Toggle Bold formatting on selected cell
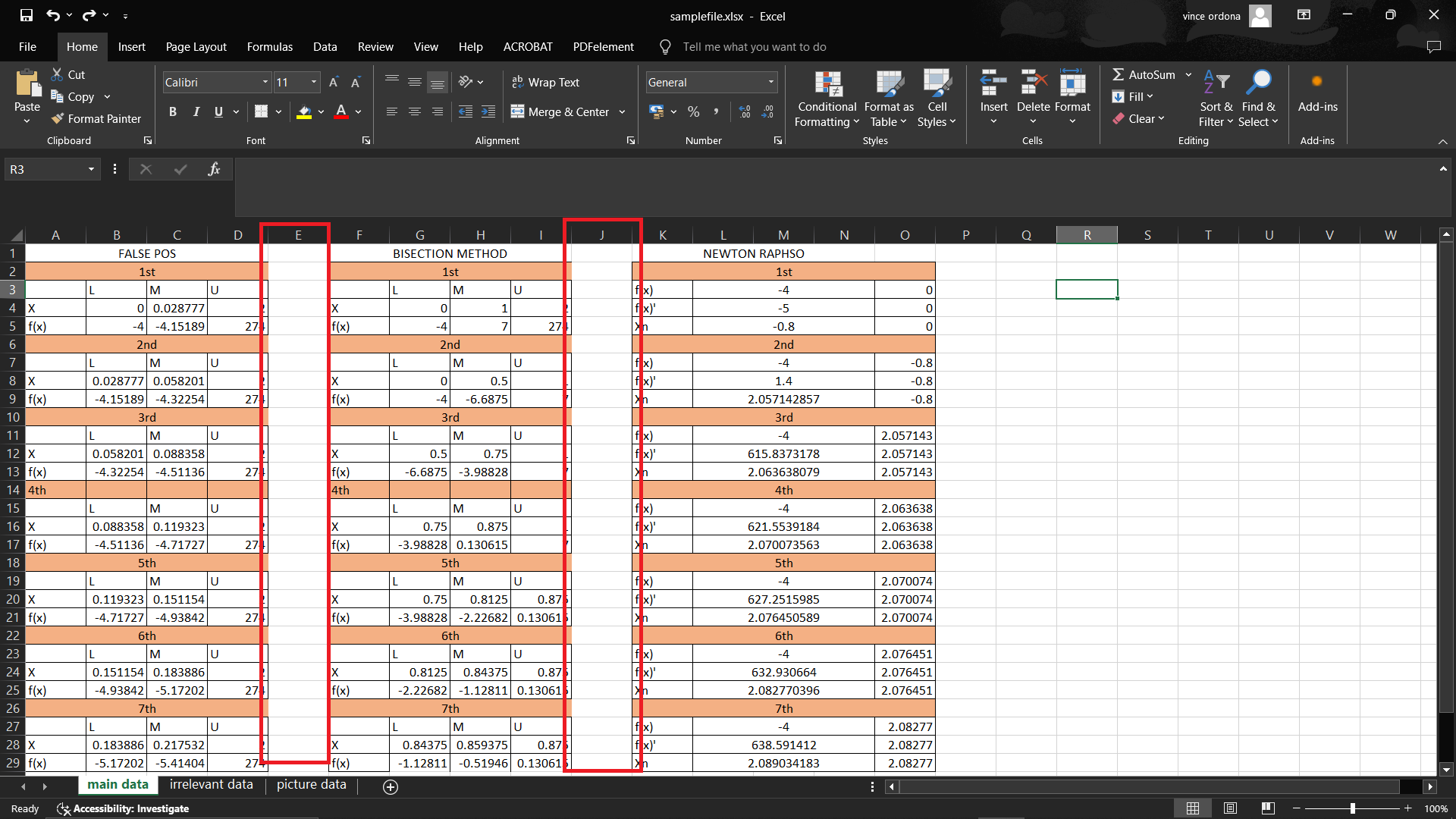The image size is (1456, 819). 172,110
